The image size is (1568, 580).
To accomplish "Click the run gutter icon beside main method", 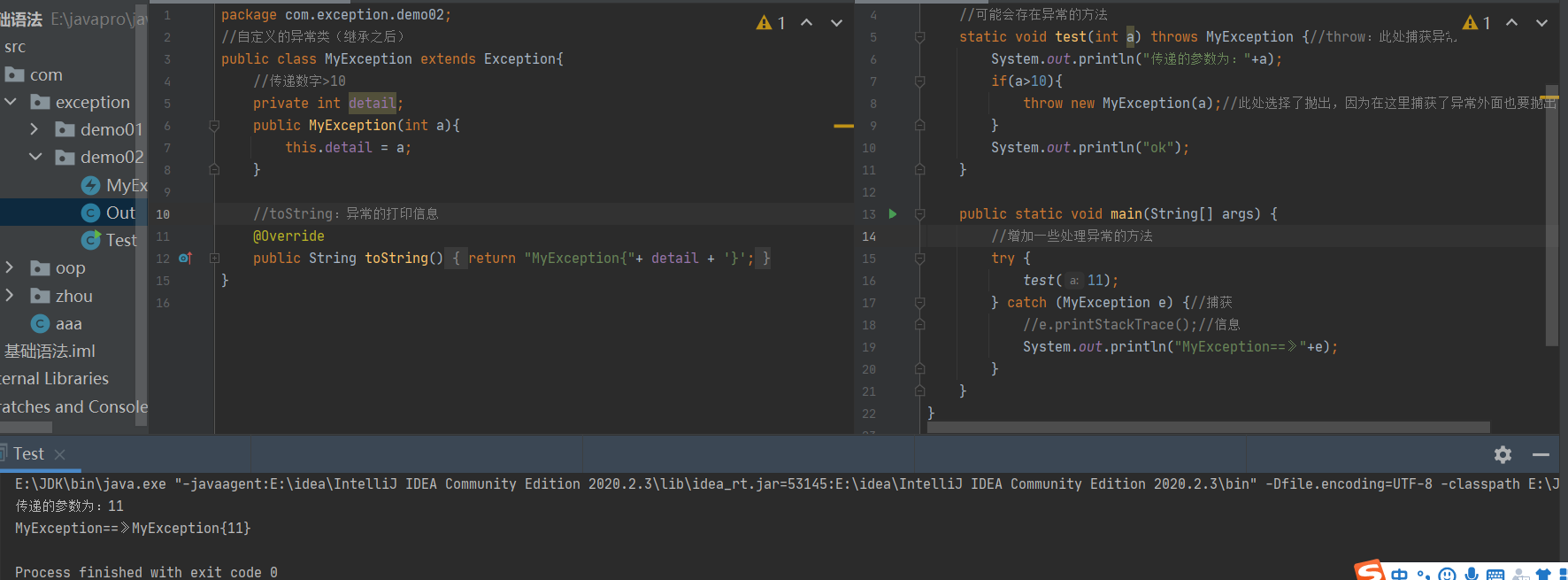I will (893, 213).
